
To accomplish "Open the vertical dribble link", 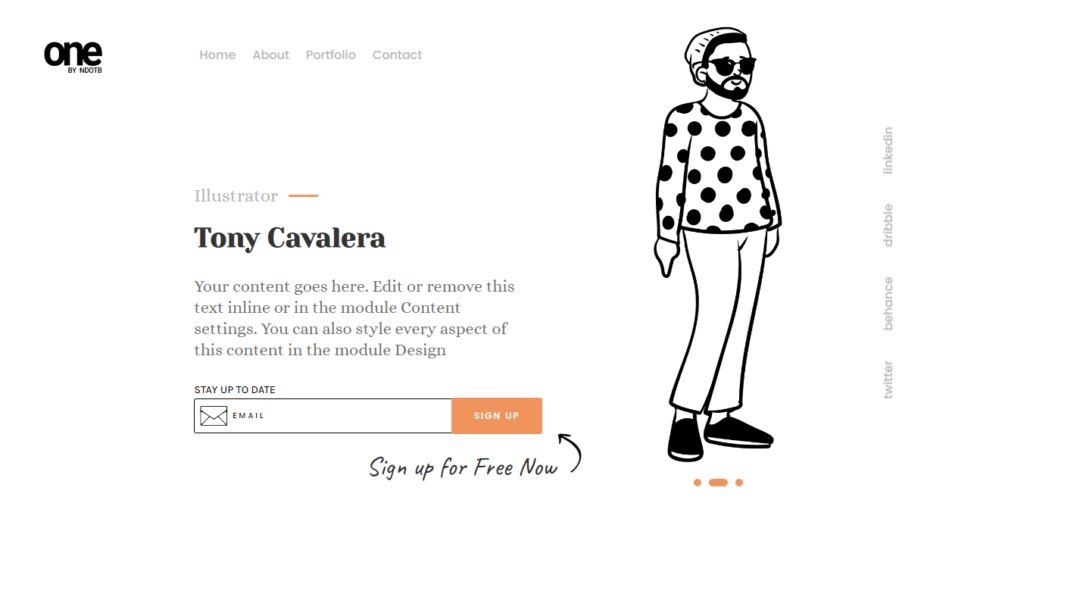I will 888,225.
